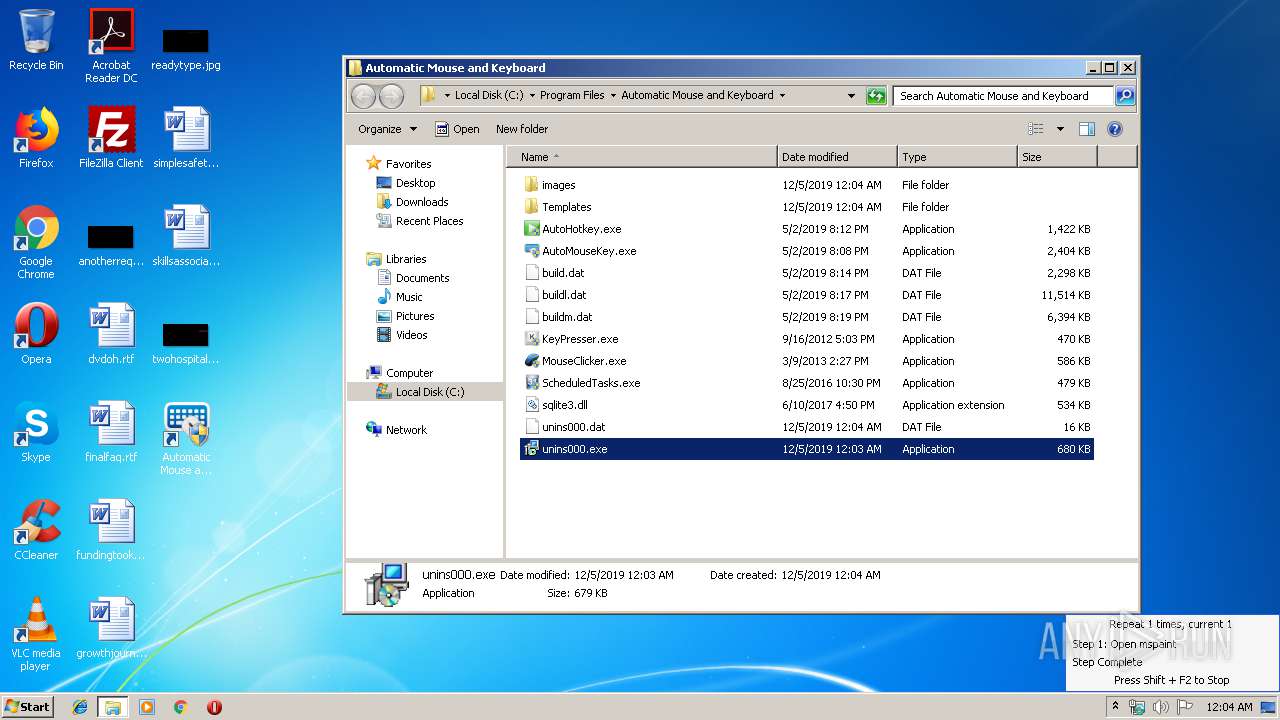
Task: Expand arrow after Automatic Mouse and Keyboard path
Action: click(x=782, y=96)
